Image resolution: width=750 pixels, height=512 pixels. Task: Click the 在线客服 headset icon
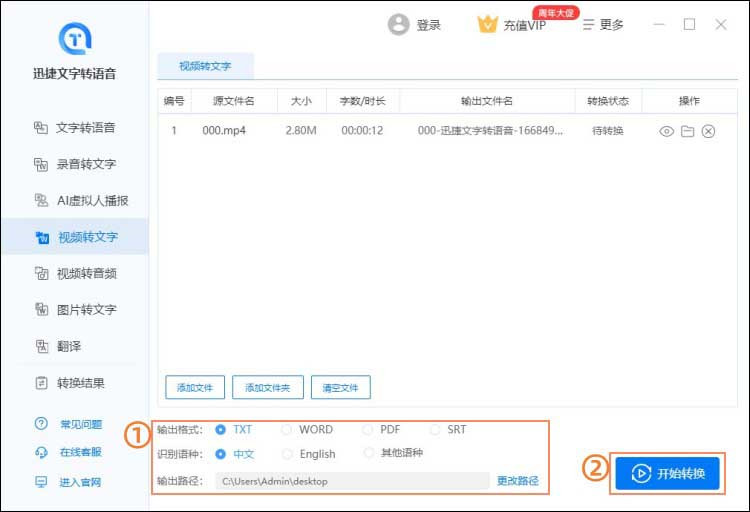[41, 452]
